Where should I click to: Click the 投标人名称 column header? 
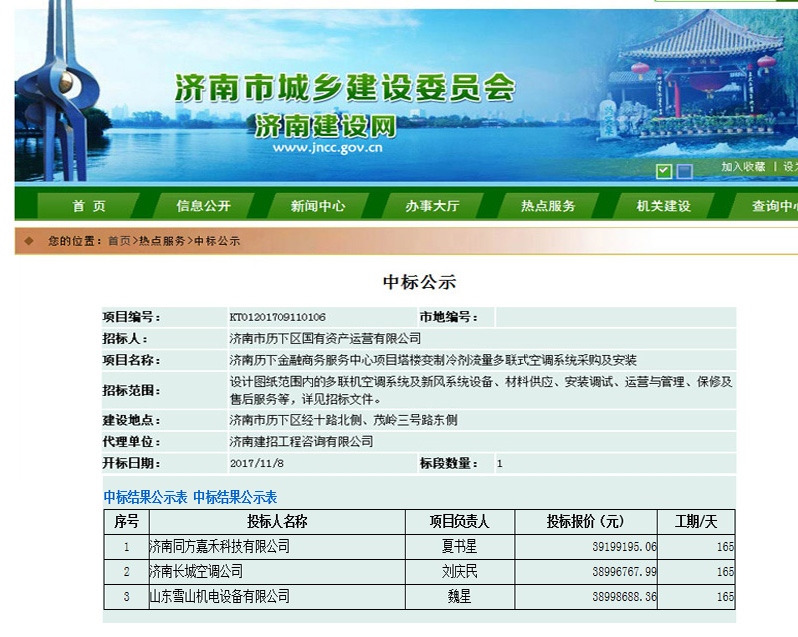click(x=277, y=522)
